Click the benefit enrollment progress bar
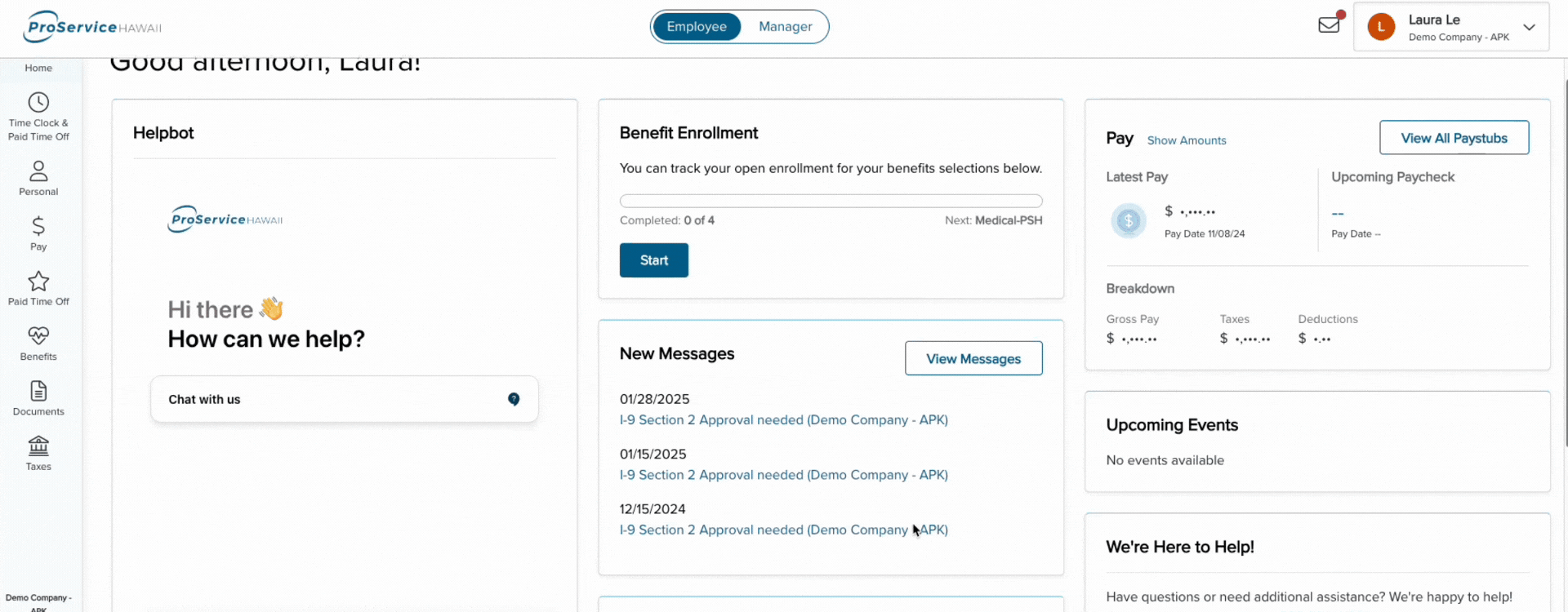 (831, 201)
